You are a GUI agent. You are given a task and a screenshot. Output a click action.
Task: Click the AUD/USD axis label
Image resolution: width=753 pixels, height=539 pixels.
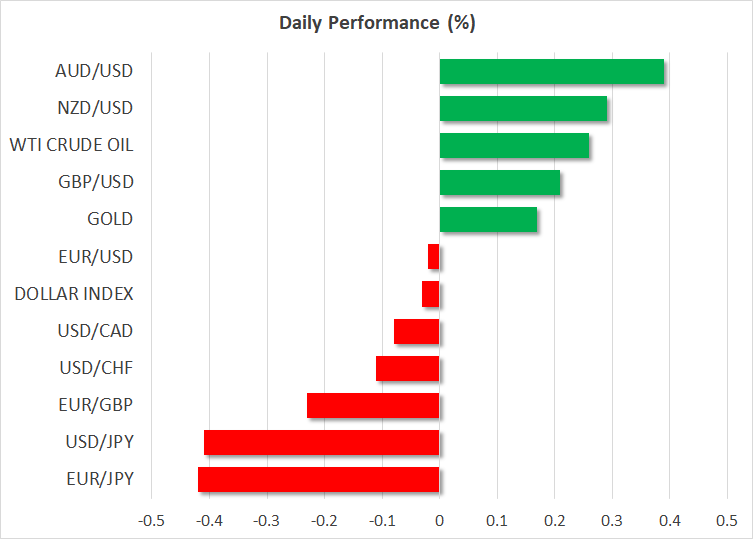tap(94, 71)
